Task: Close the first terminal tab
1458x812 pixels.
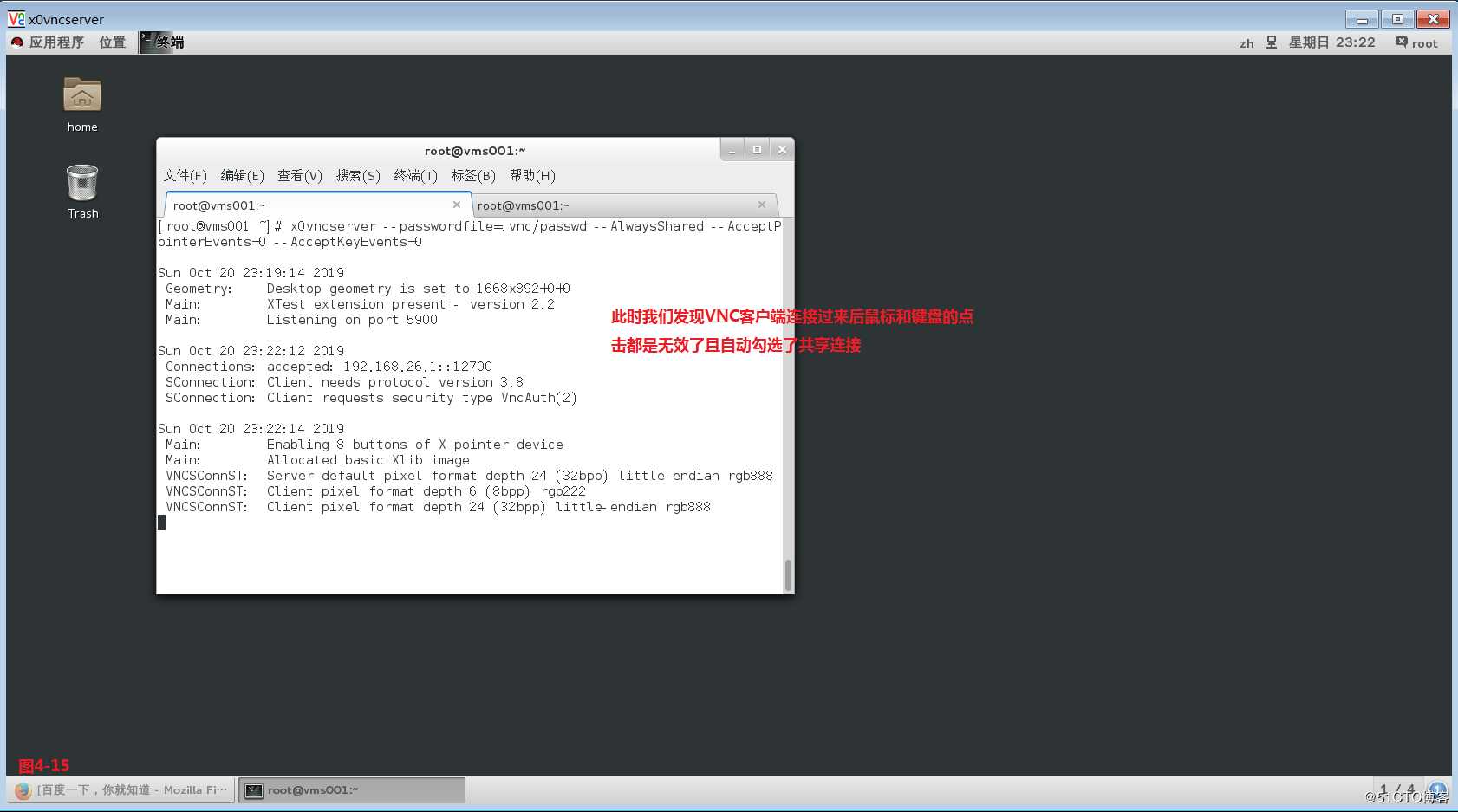Action: point(457,205)
